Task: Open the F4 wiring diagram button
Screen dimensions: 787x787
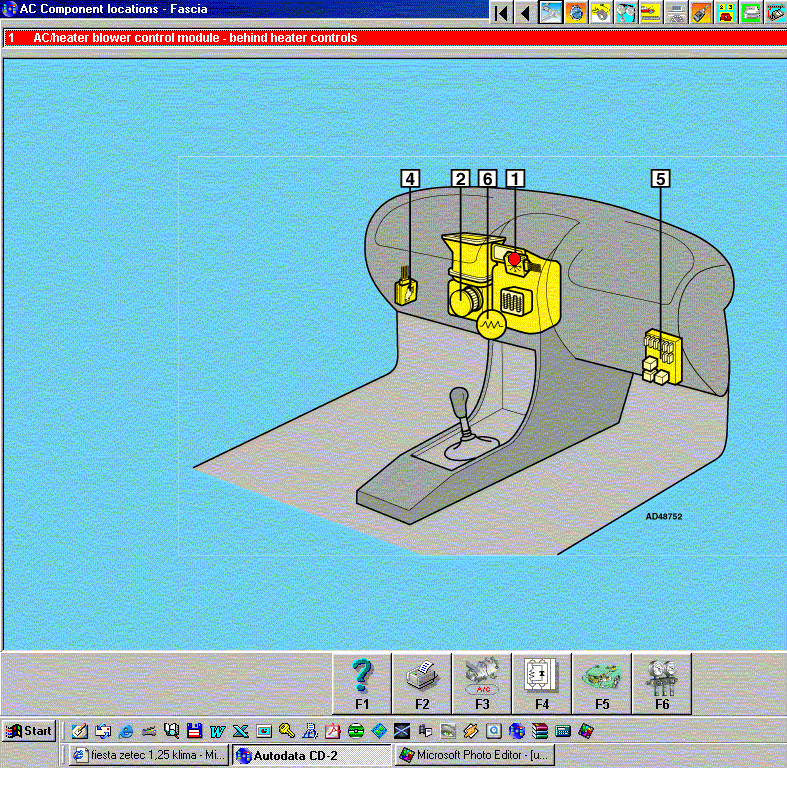Action: click(x=542, y=683)
